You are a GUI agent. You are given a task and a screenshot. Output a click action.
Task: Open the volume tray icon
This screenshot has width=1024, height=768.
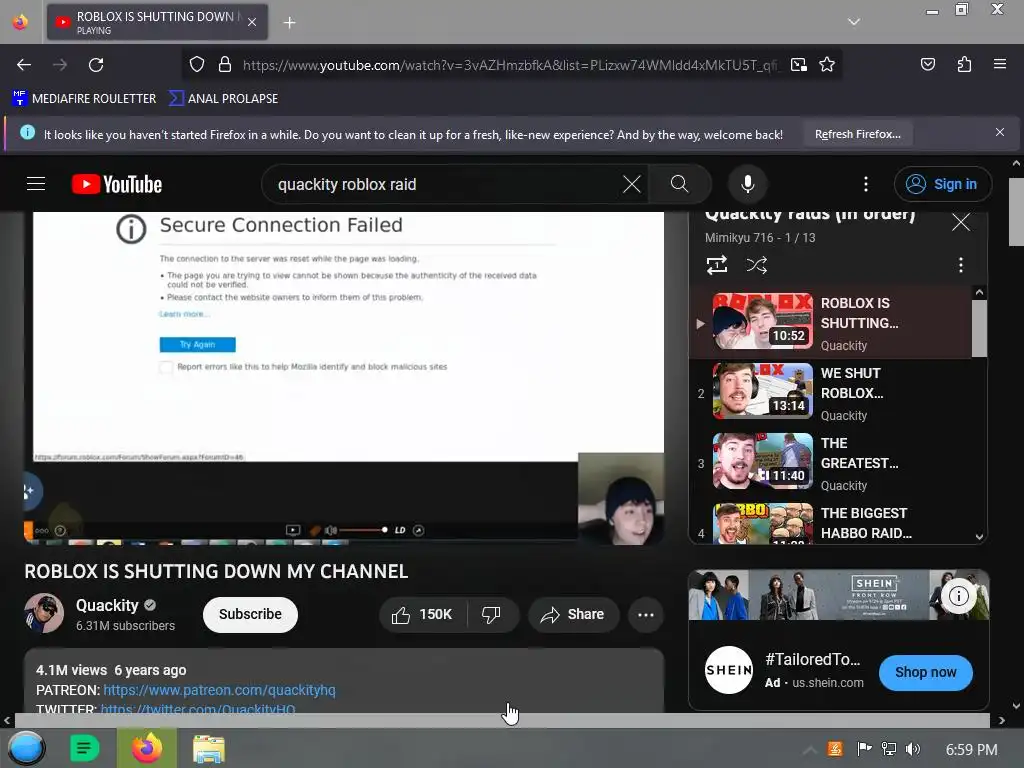[912, 749]
